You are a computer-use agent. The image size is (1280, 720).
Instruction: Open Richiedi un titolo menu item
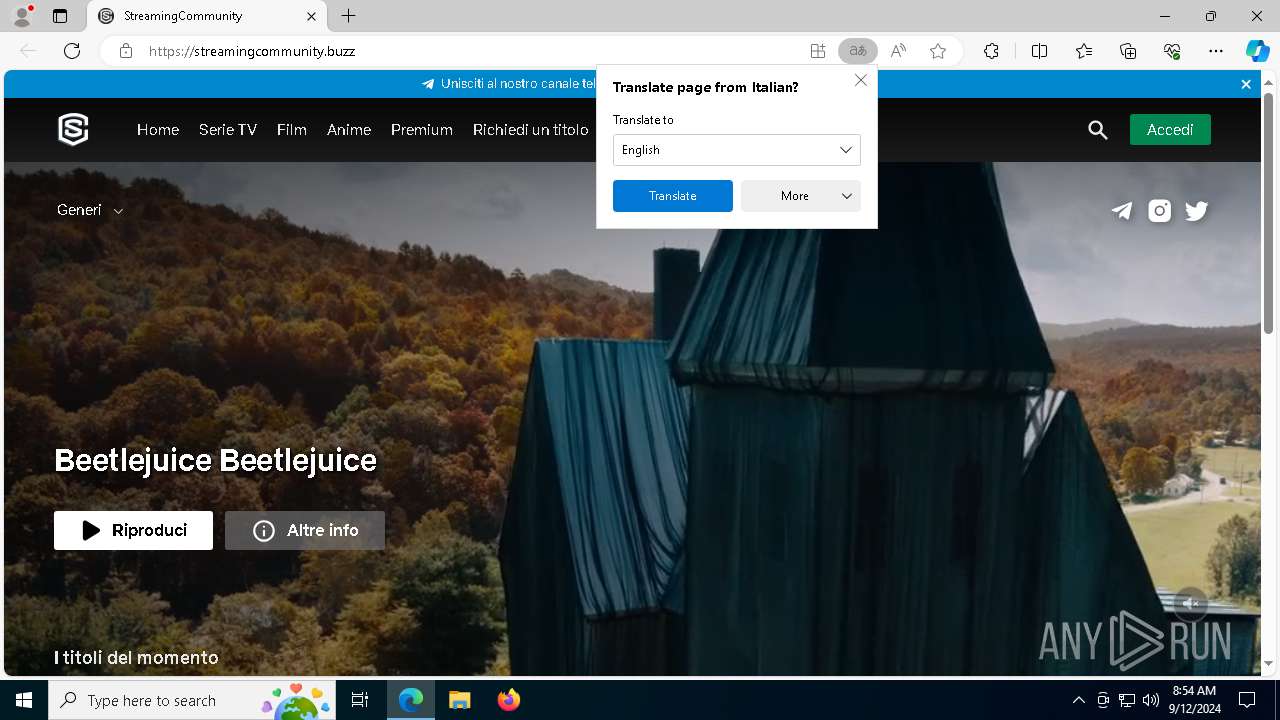[531, 130]
